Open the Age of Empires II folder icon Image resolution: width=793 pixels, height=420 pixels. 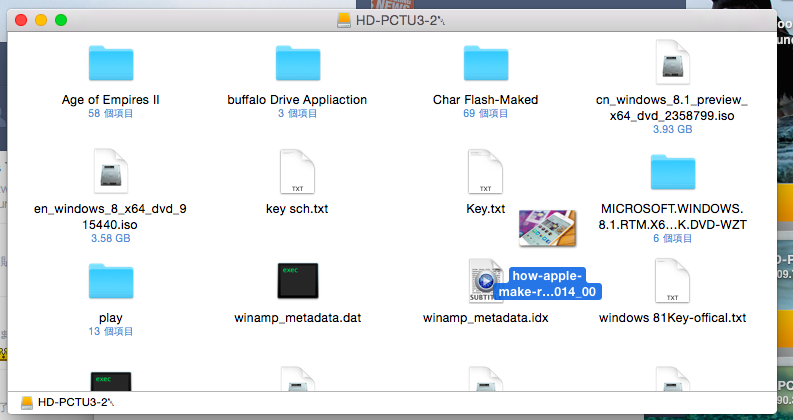tap(111, 63)
